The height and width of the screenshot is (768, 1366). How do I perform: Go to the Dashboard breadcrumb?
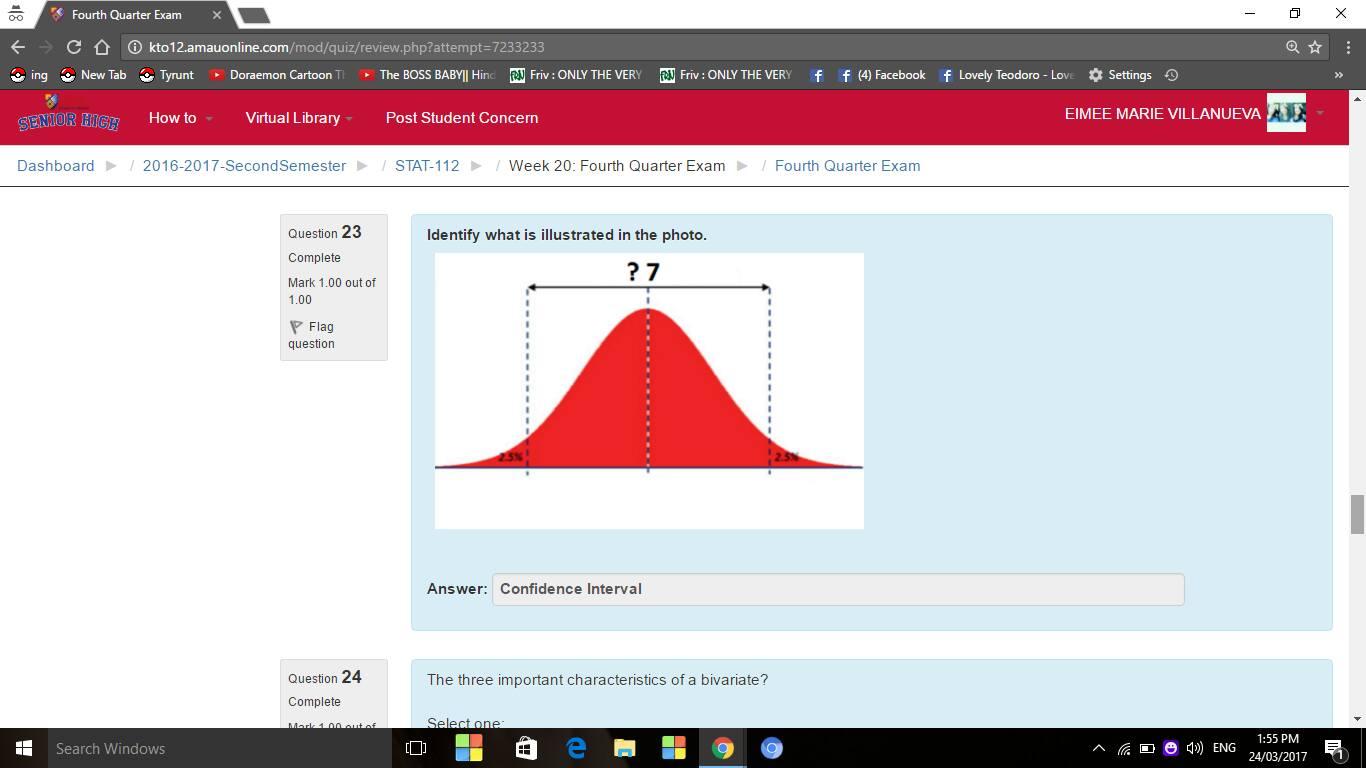pos(56,166)
